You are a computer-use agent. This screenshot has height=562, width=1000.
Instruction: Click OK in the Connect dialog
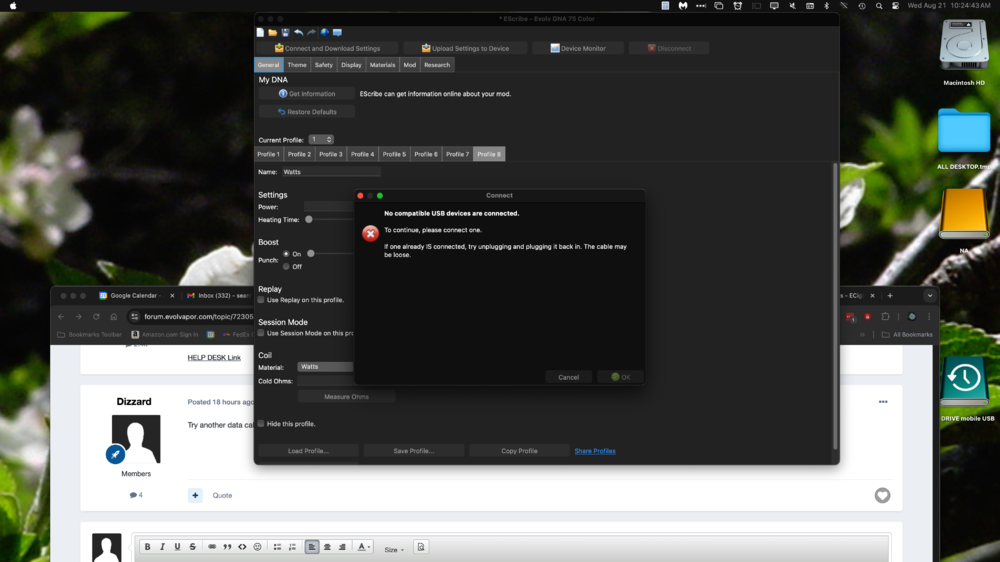(x=621, y=377)
